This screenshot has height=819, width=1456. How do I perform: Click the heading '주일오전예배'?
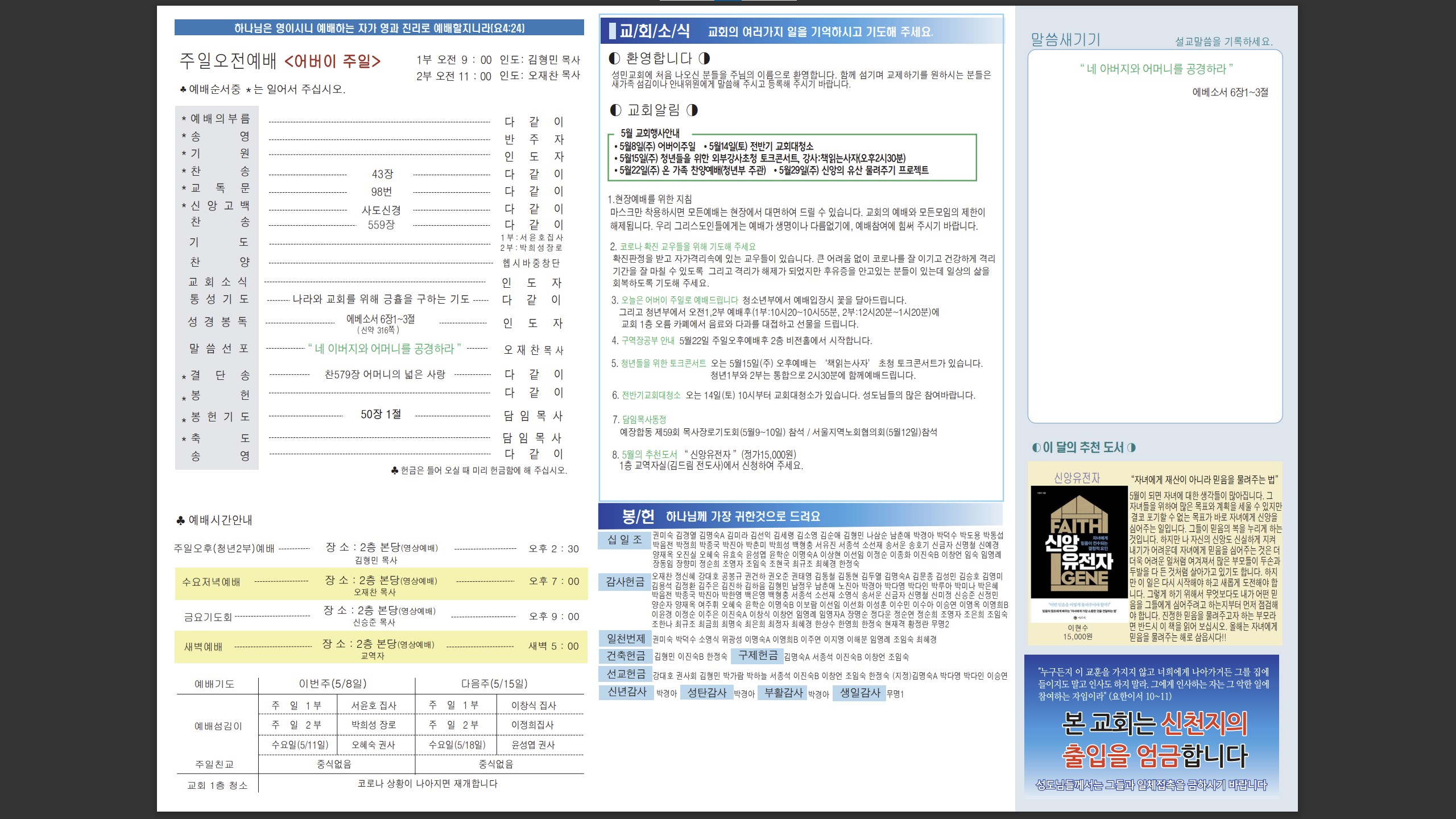coord(227,61)
